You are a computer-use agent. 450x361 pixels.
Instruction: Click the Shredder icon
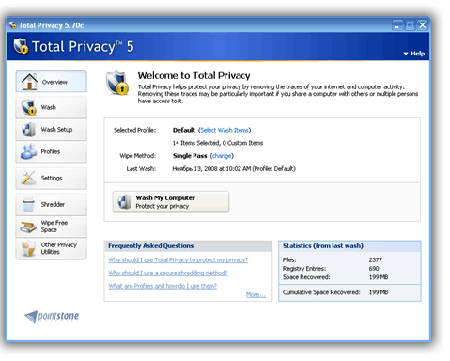click(x=29, y=204)
